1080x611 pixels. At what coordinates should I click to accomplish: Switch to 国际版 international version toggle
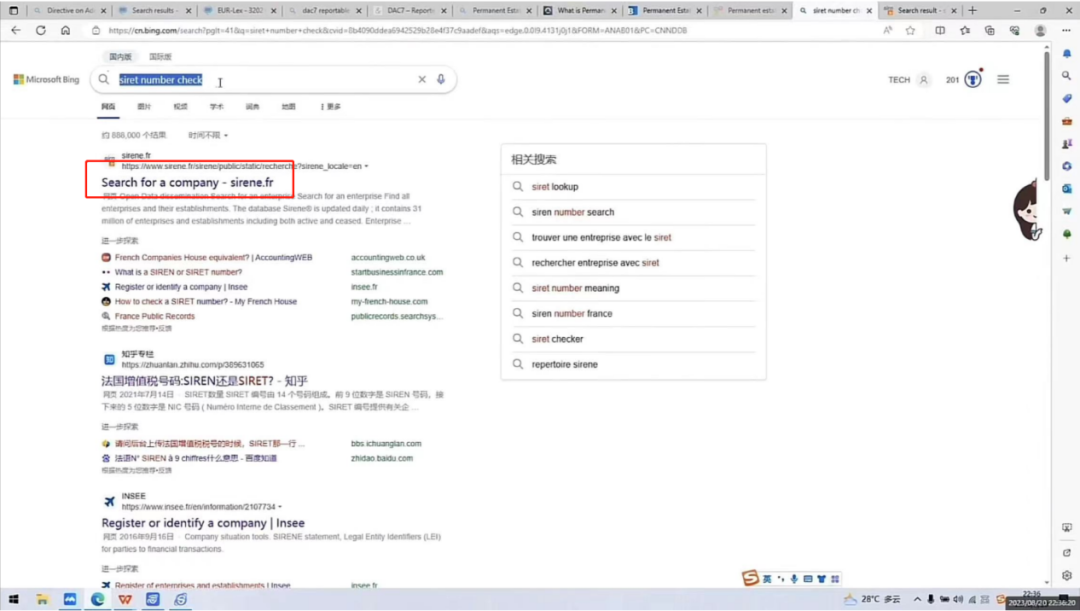pos(160,56)
